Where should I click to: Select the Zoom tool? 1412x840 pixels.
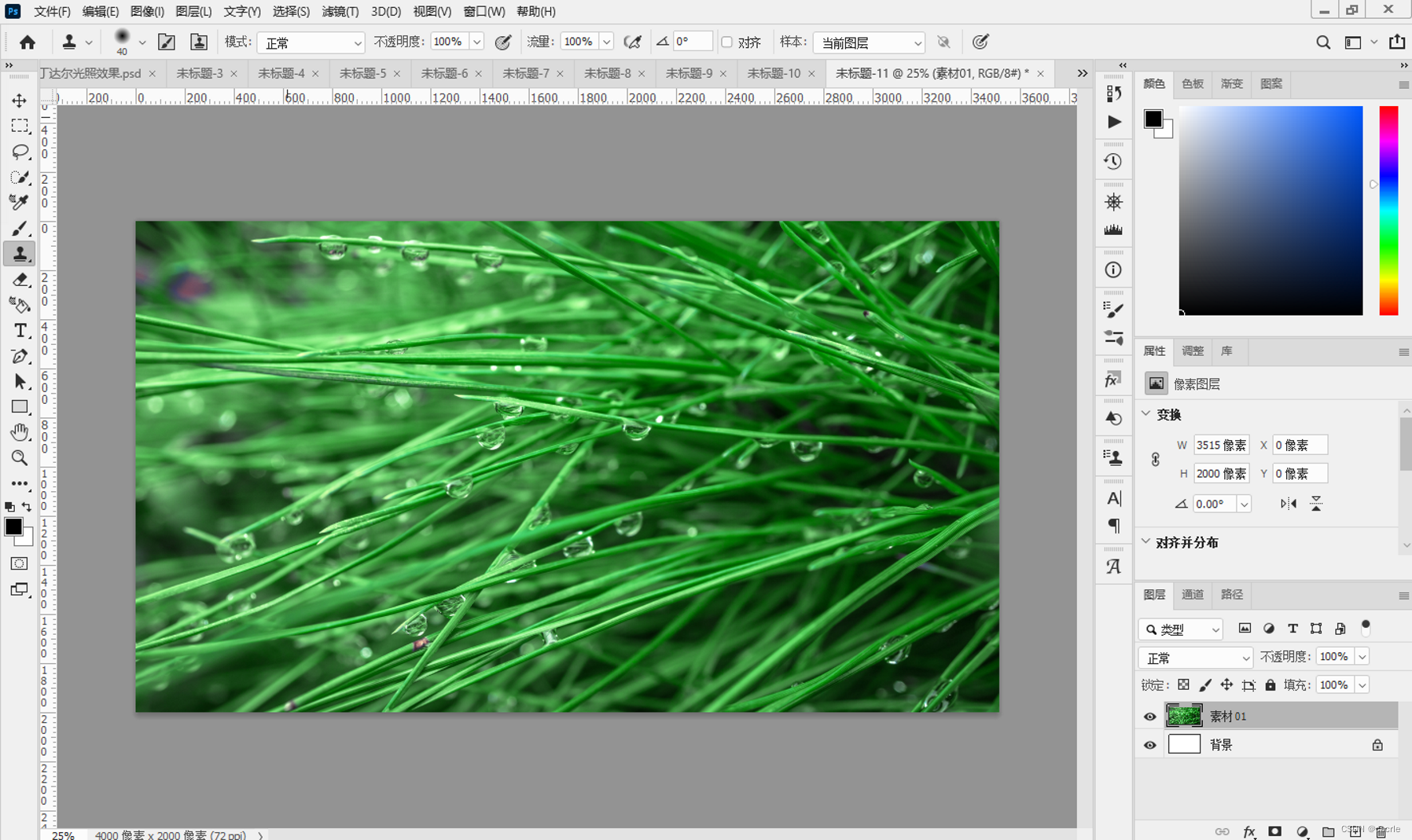pos(20,457)
